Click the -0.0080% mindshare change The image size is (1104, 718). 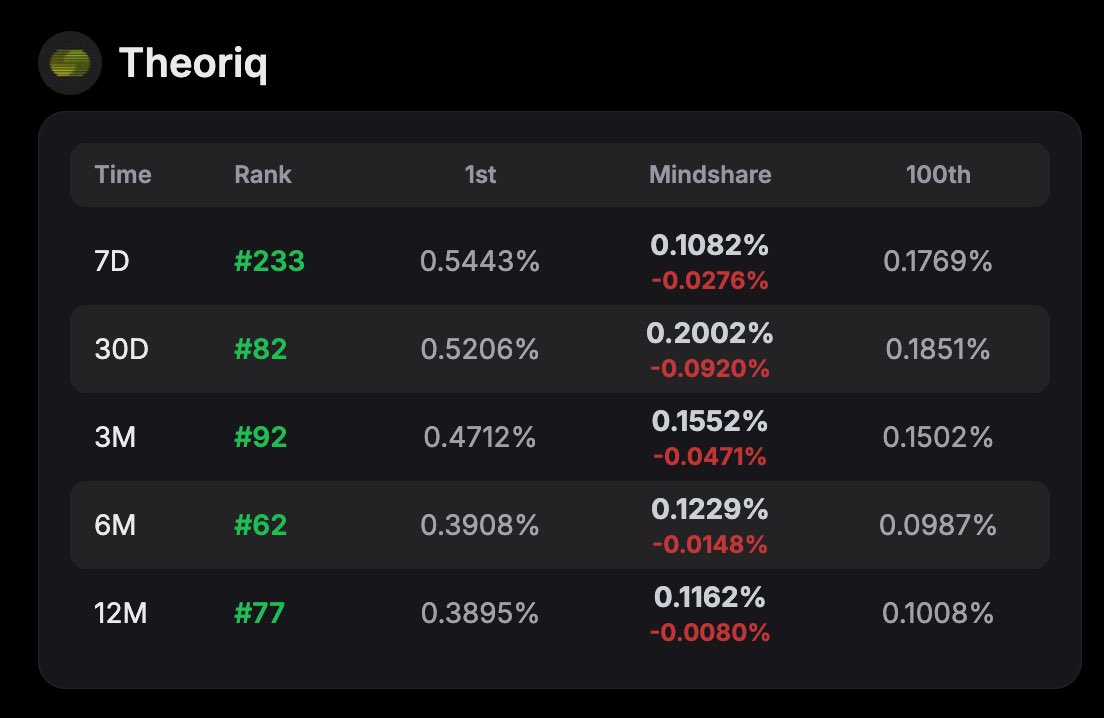tap(710, 632)
